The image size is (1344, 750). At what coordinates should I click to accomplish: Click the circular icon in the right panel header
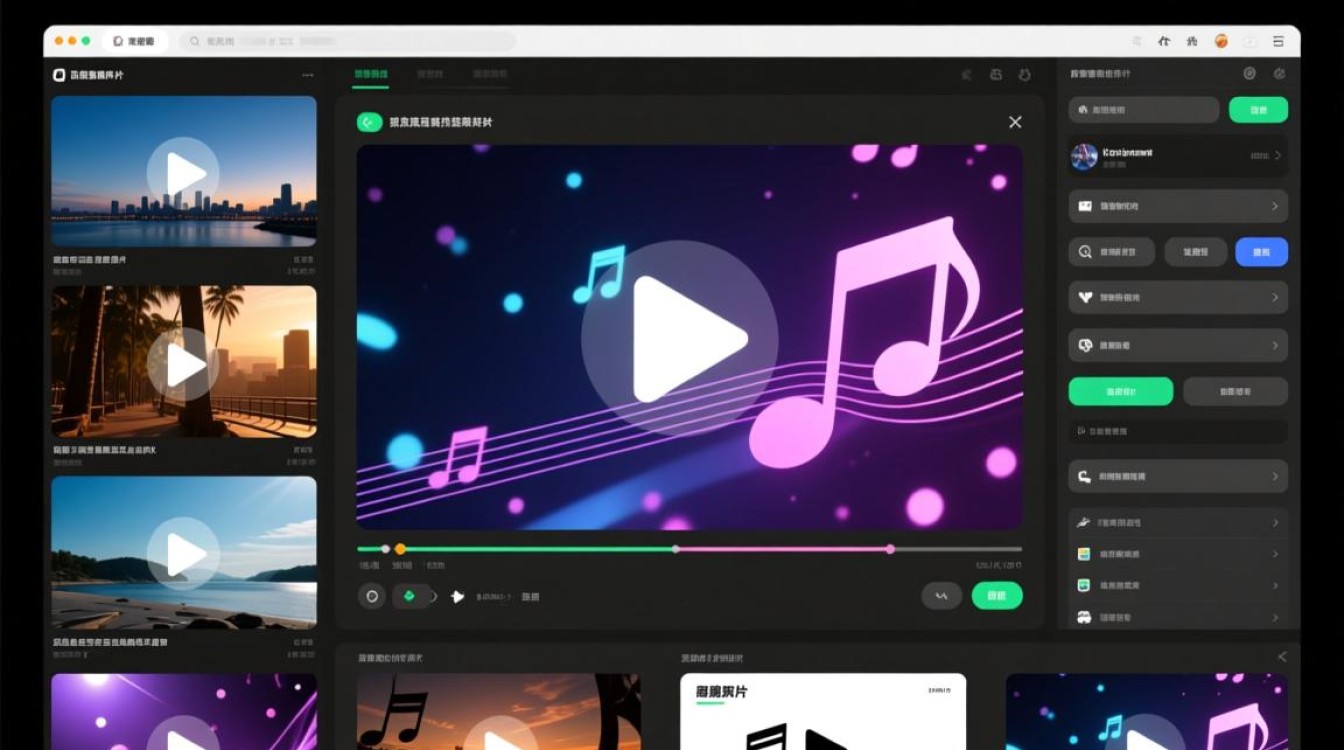point(1249,74)
